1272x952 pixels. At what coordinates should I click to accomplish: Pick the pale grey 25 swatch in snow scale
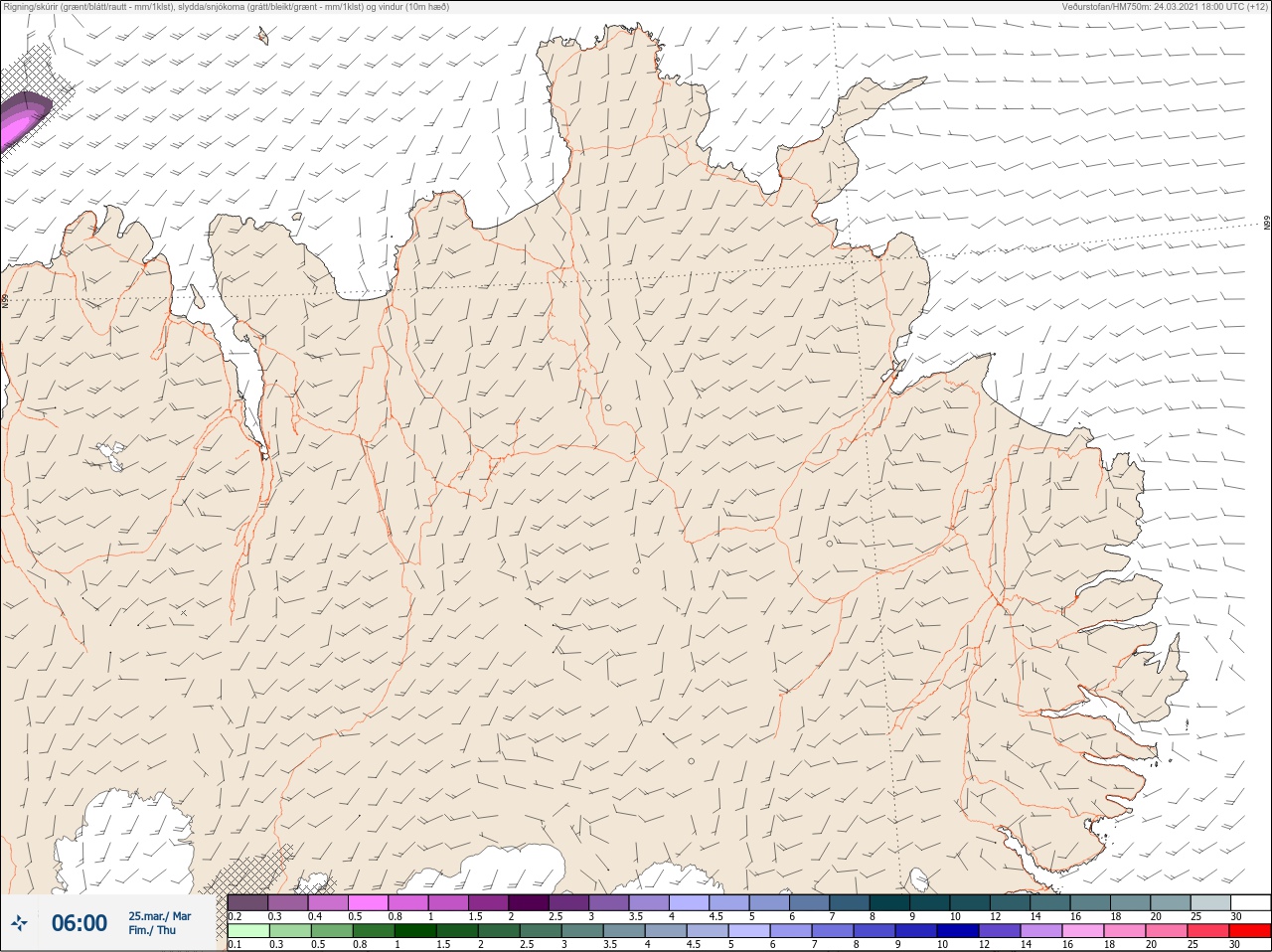coord(1210,902)
